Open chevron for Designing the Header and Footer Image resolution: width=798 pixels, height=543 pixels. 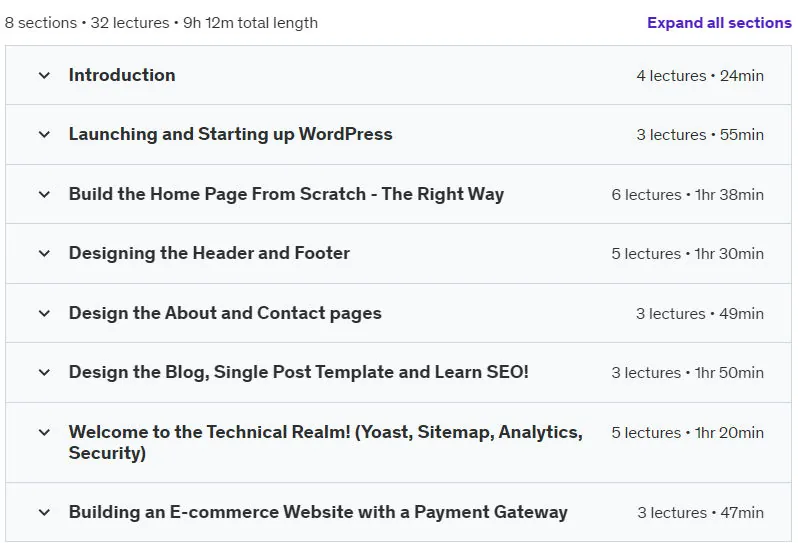pos(44,253)
